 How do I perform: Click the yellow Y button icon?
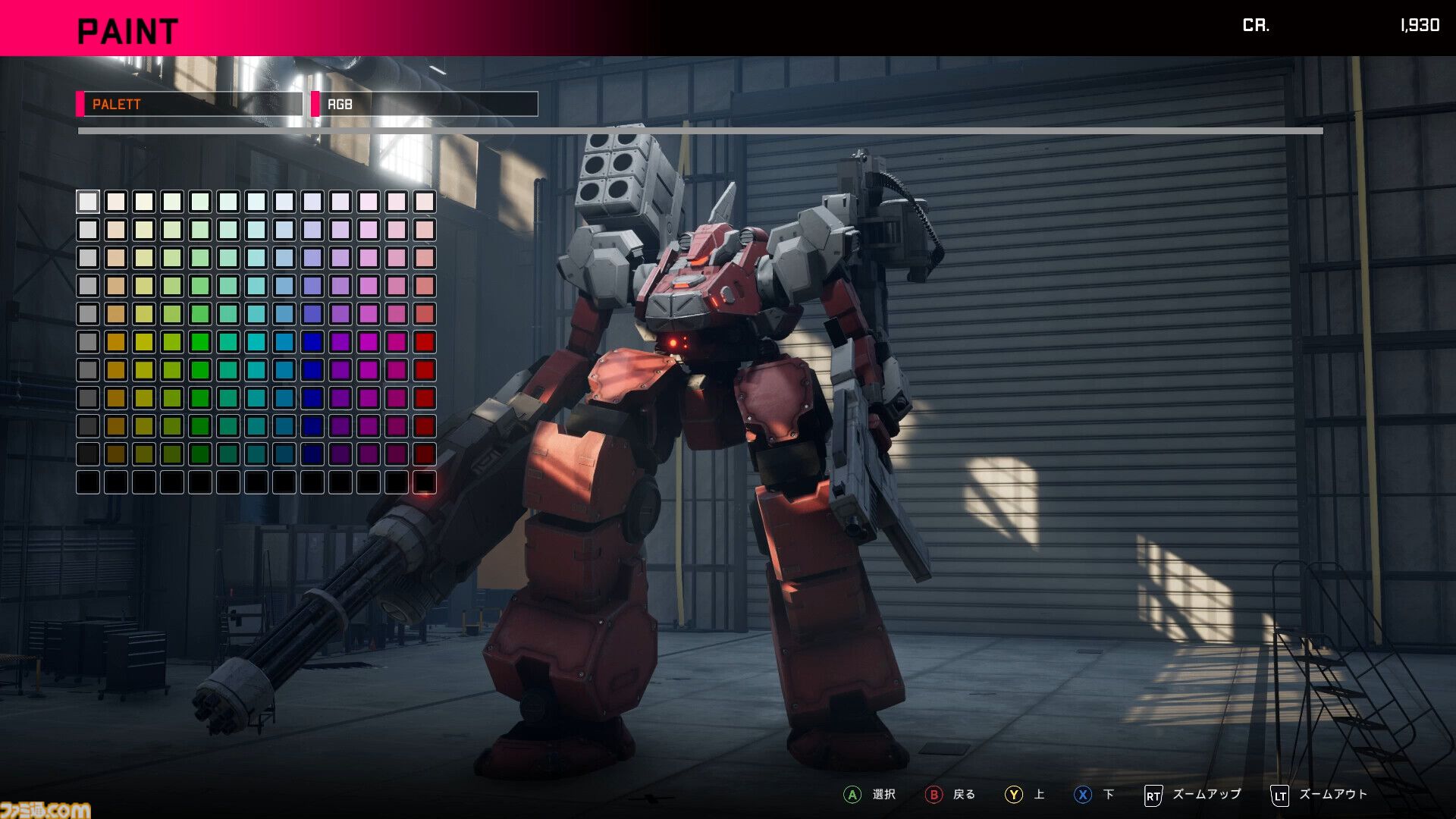(1014, 795)
